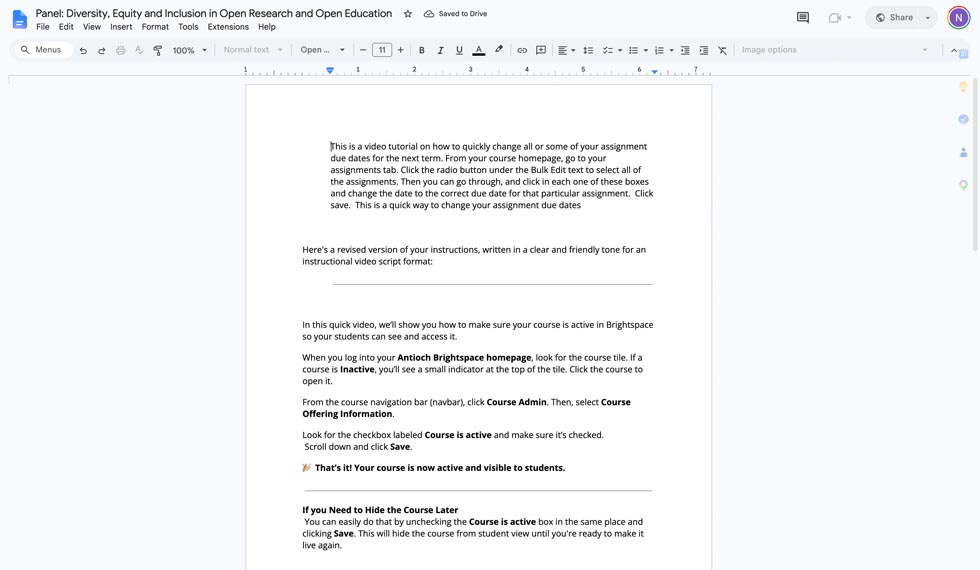Click the left indent marker on the ruler
The height and width of the screenshot is (570, 980).
(330, 71)
